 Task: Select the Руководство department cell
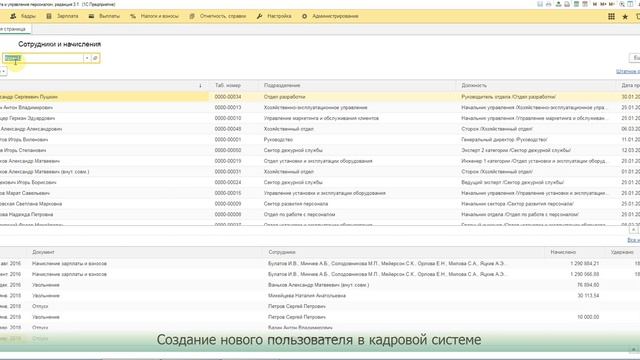click(278, 139)
